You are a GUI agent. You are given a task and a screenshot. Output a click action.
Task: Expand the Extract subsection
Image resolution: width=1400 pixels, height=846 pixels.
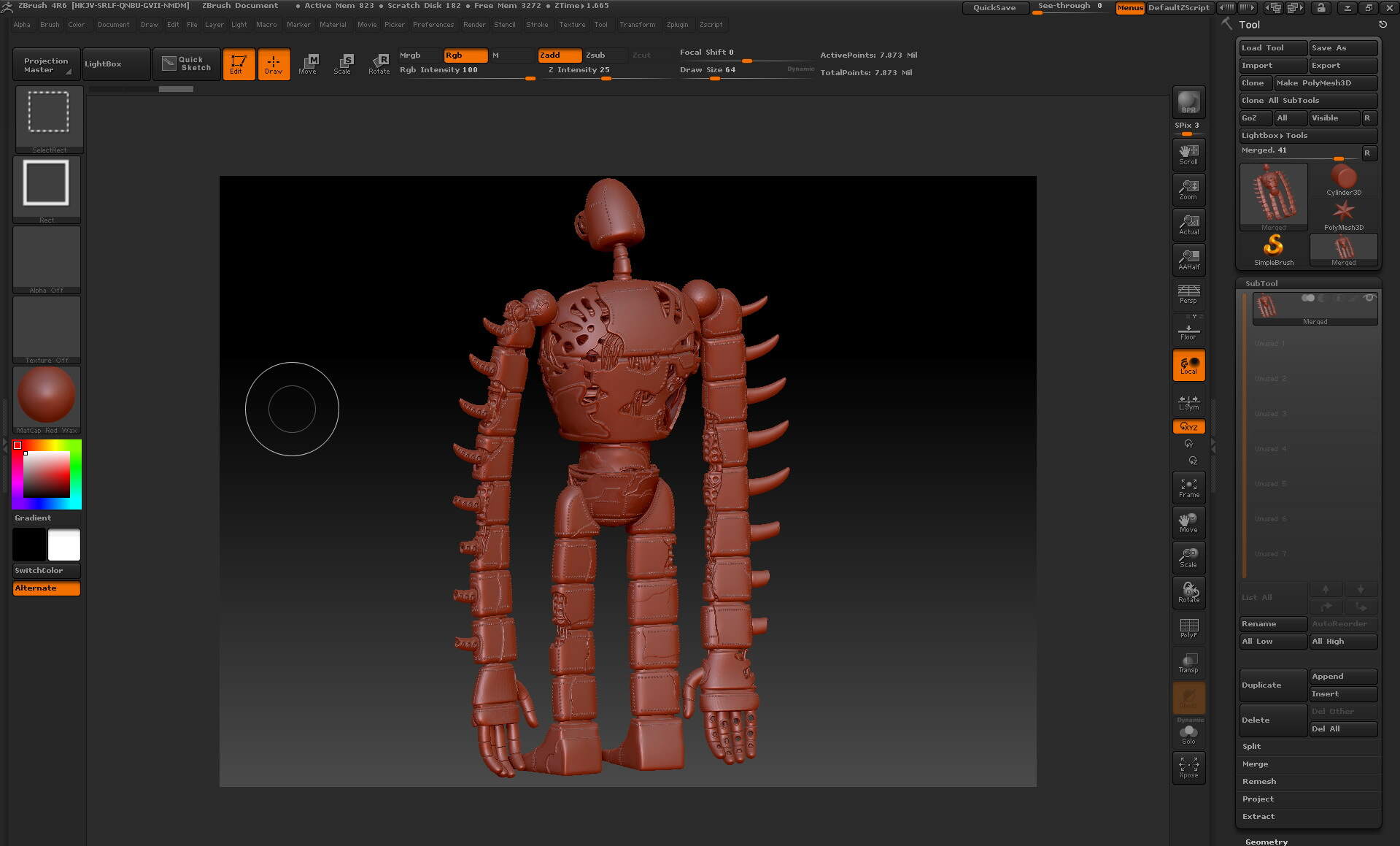click(x=1258, y=816)
